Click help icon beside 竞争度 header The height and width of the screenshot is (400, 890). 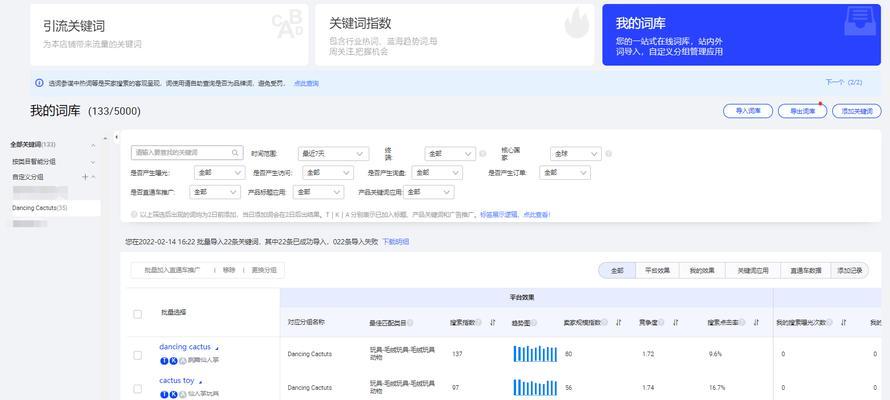tap(661, 322)
